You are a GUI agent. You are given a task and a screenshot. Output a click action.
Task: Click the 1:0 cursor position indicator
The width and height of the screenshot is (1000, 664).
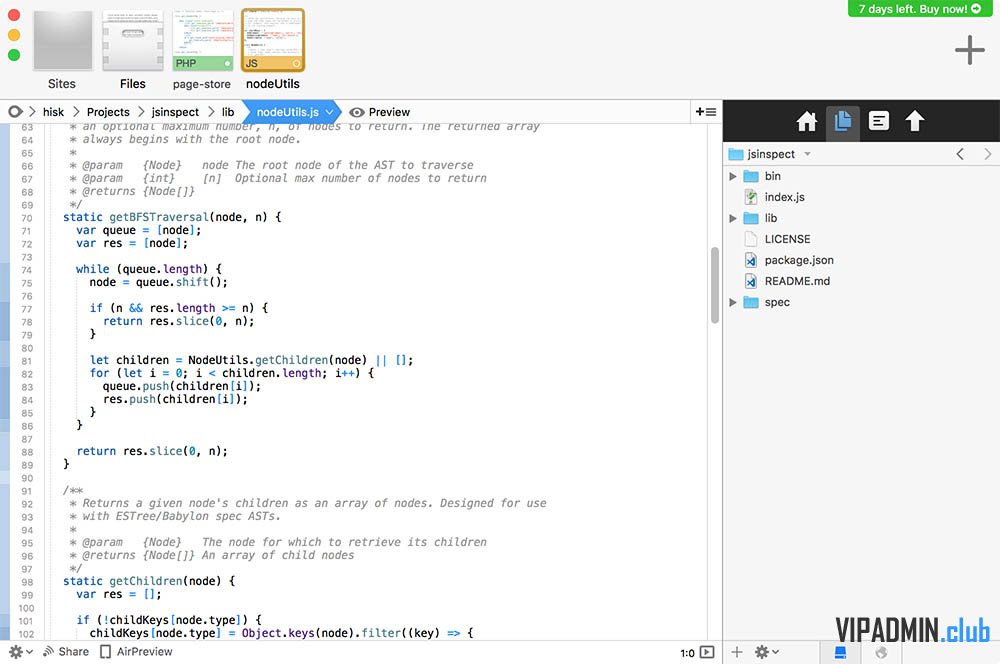tap(687, 653)
